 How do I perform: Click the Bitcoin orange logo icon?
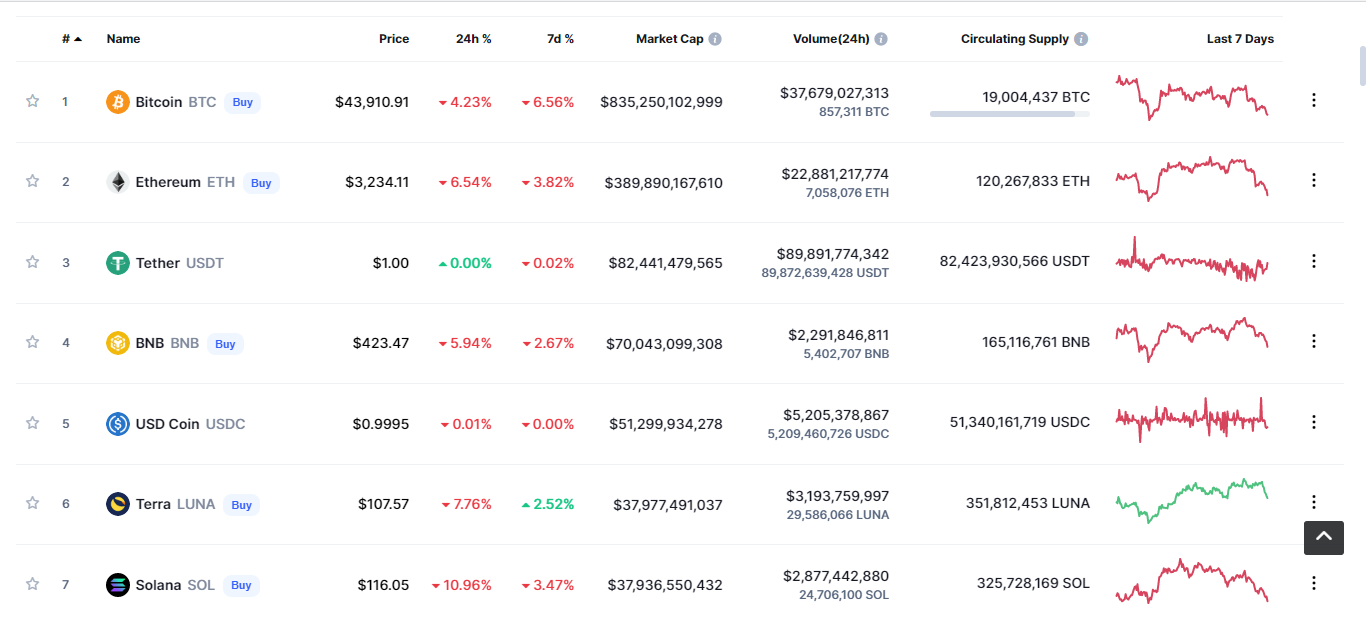click(118, 102)
